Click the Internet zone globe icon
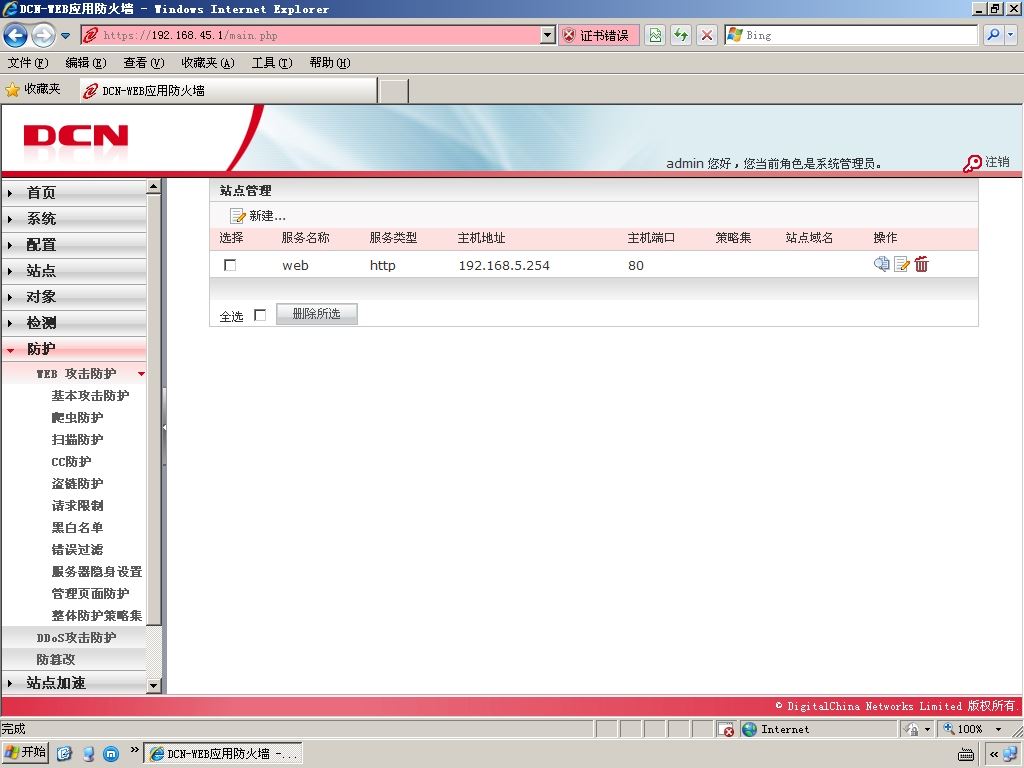This screenshot has height=768, width=1024. 749,729
